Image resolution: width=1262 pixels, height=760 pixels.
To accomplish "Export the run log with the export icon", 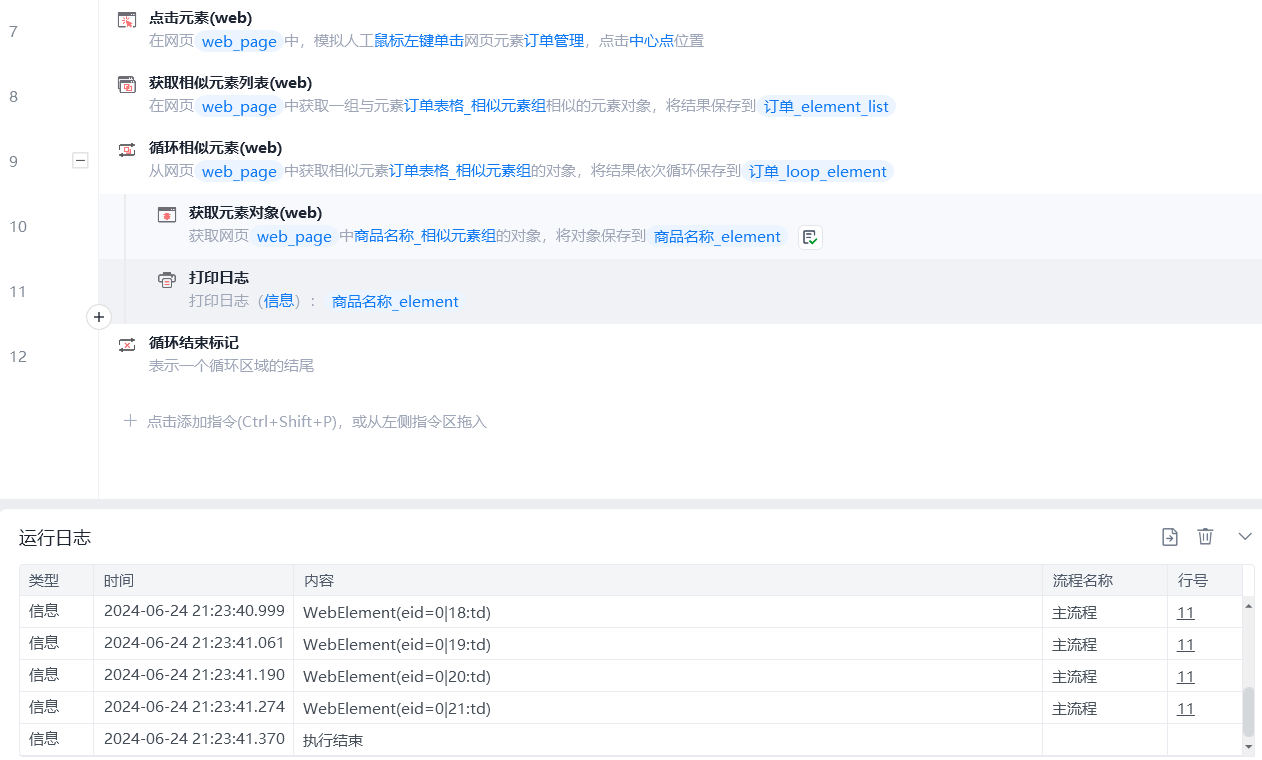I will [x=1170, y=537].
